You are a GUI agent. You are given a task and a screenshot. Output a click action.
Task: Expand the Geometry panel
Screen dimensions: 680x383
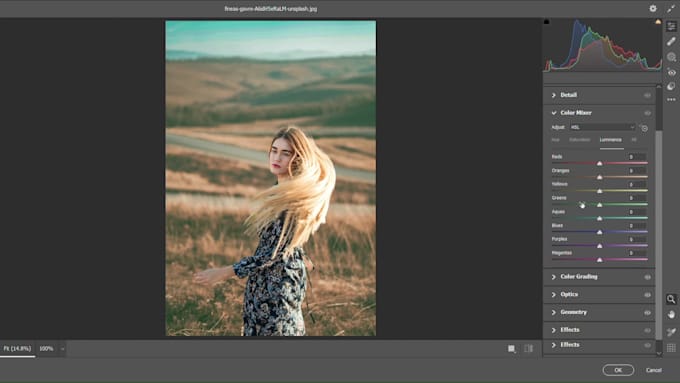554,312
